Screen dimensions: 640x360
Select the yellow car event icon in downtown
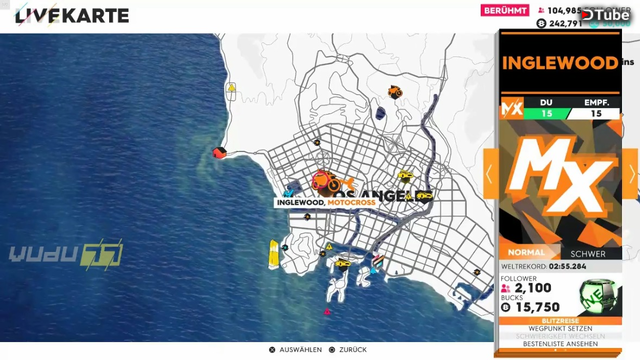pyautogui.click(x=405, y=176)
